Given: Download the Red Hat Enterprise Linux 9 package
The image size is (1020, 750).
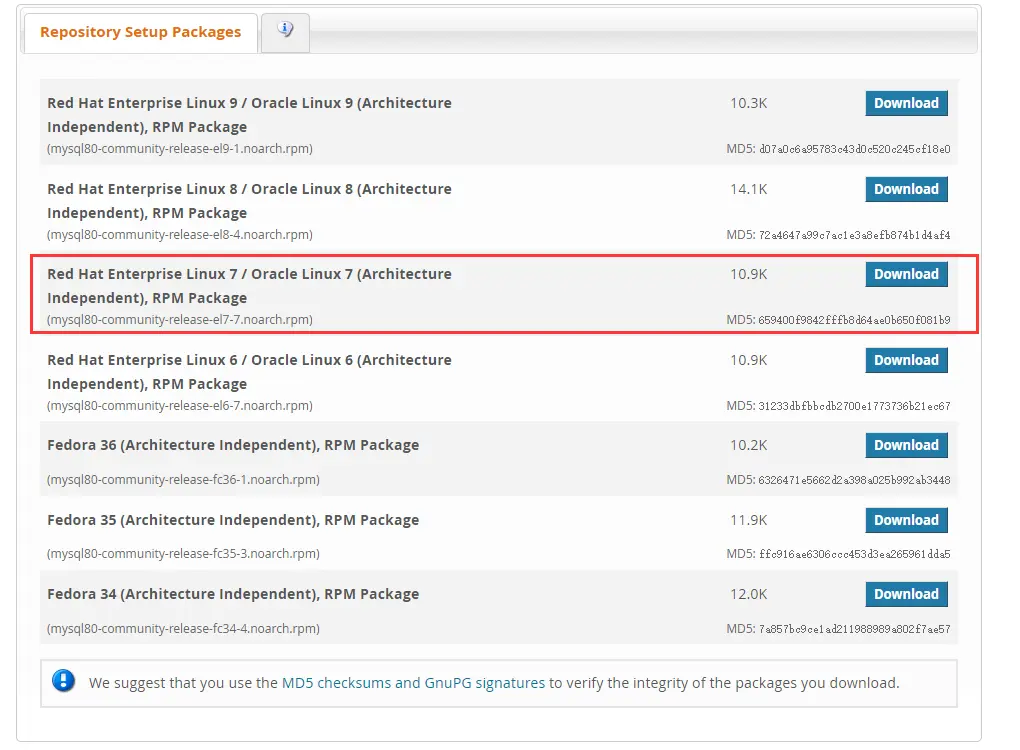Looking at the screenshot, I should 906,103.
